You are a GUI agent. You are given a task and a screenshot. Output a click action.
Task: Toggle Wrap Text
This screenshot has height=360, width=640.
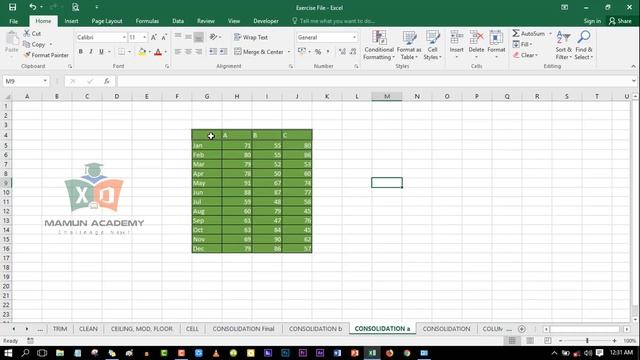pos(251,37)
